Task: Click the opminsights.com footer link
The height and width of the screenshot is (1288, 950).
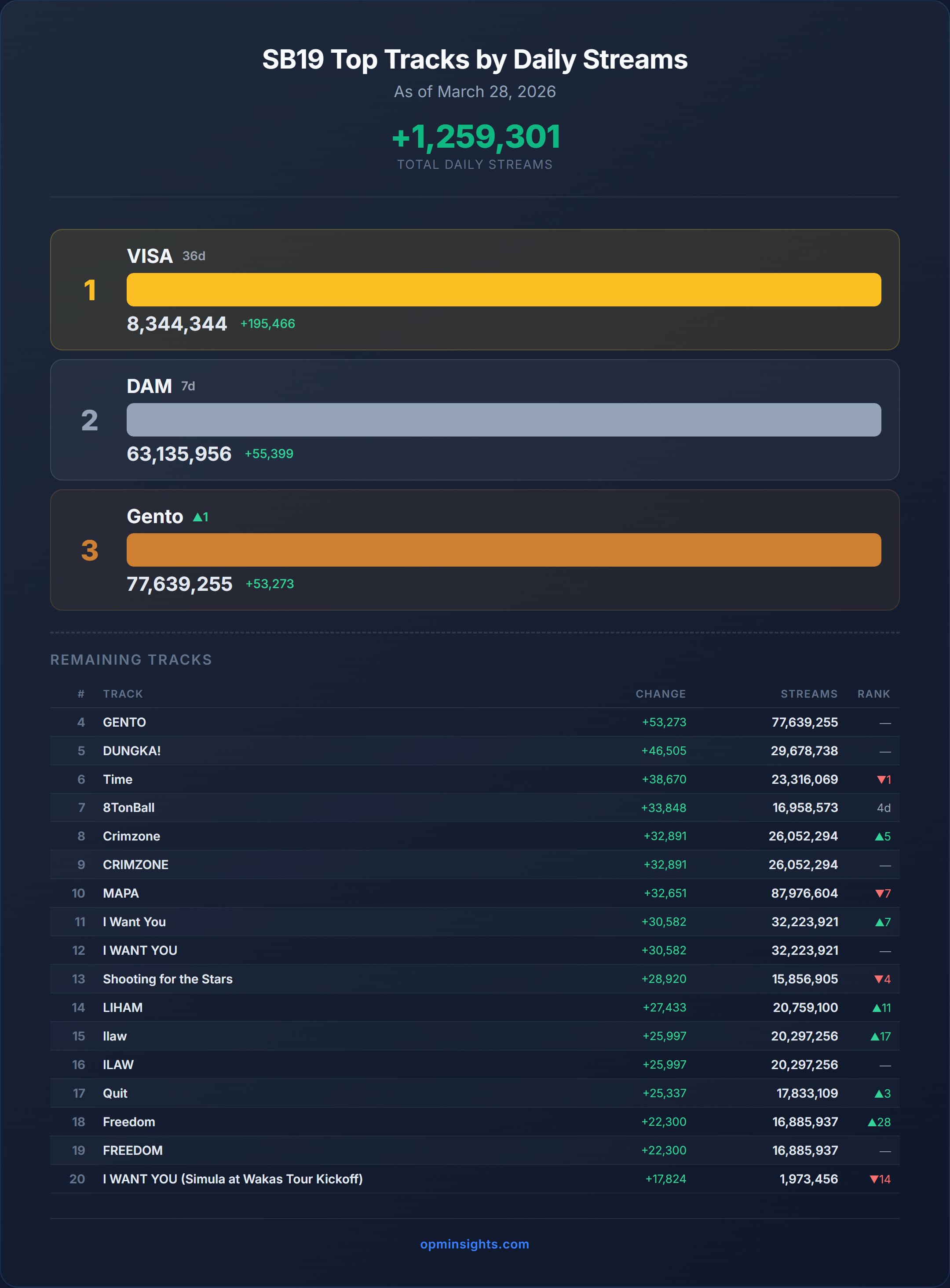Action: click(x=475, y=1244)
